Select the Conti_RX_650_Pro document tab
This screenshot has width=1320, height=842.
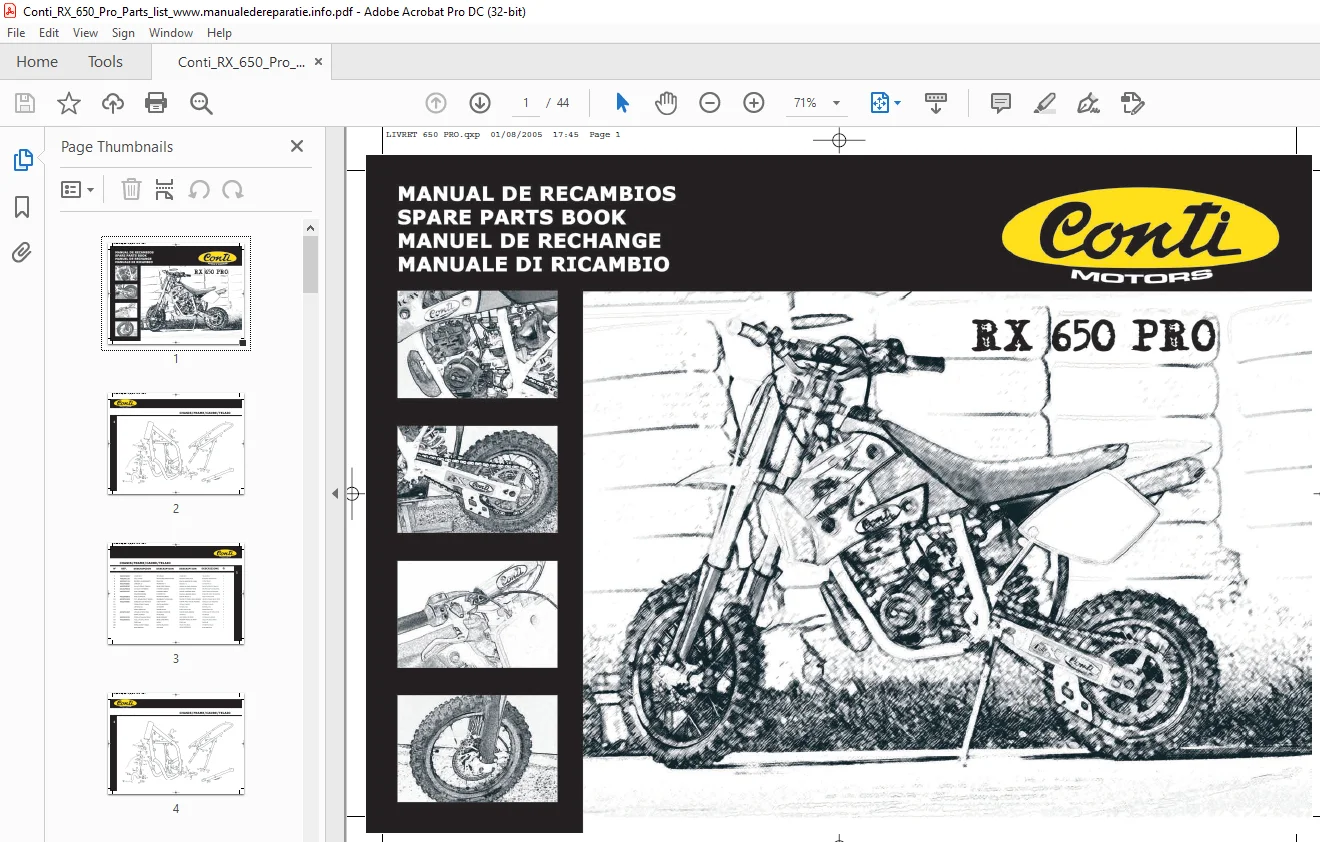(241, 62)
